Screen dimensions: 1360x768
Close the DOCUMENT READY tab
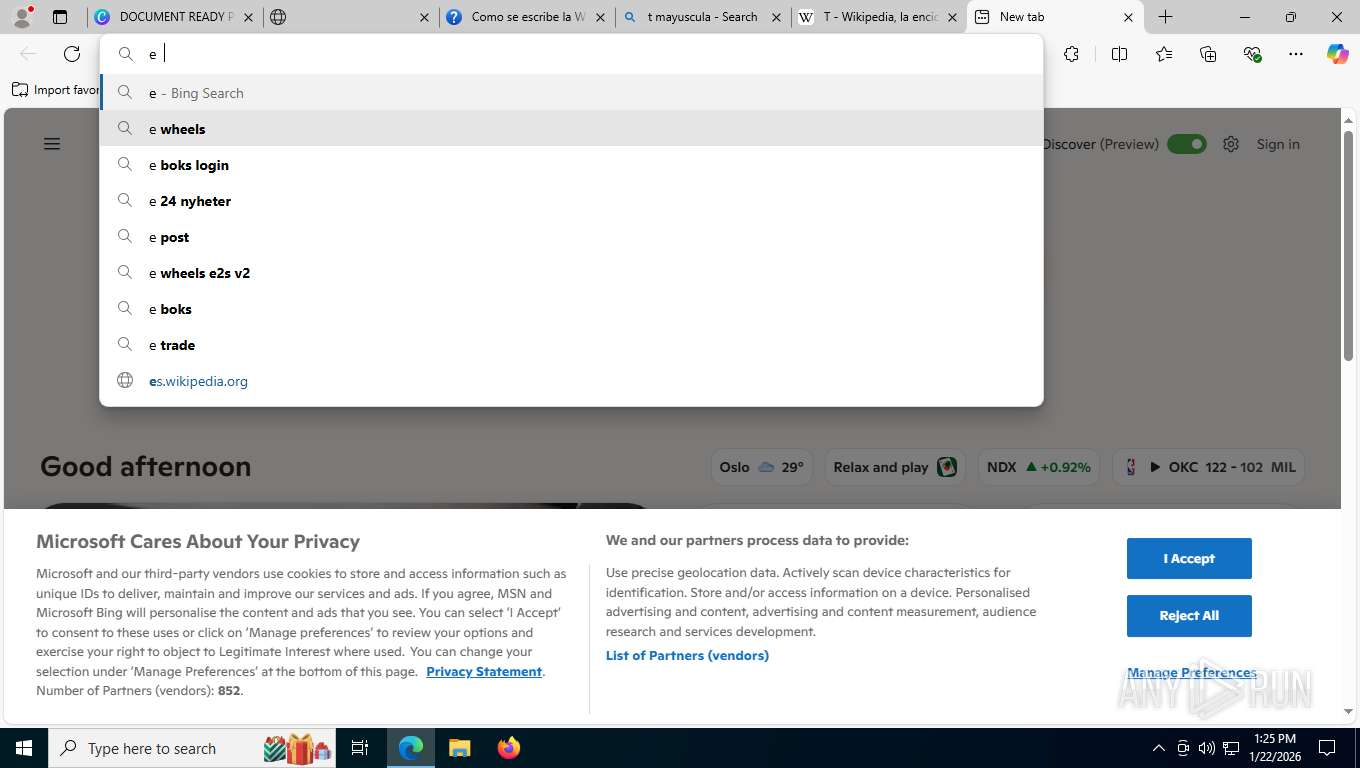pyautogui.click(x=249, y=17)
